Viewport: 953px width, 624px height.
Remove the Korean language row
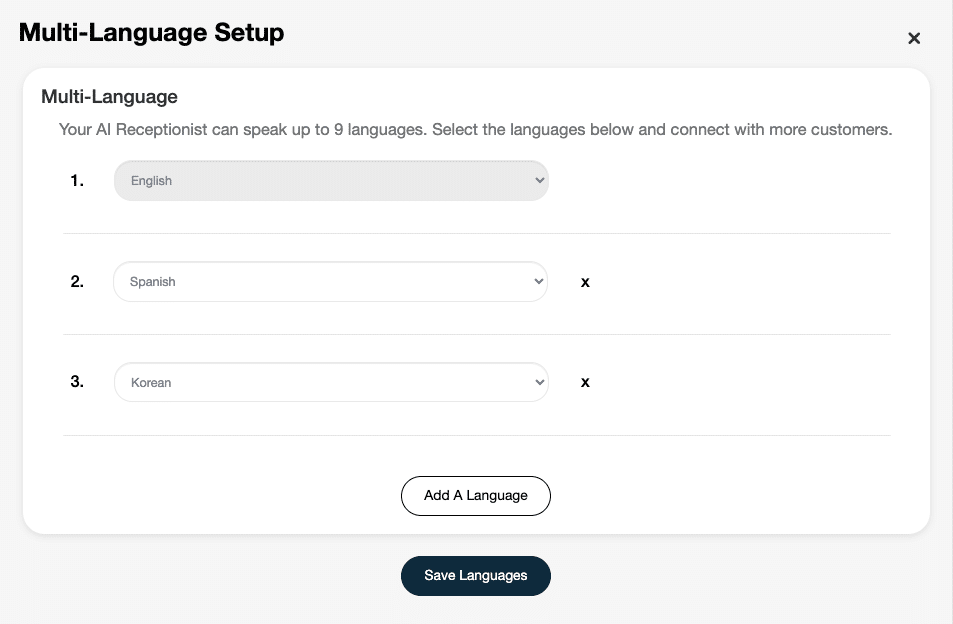click(585, 382)
